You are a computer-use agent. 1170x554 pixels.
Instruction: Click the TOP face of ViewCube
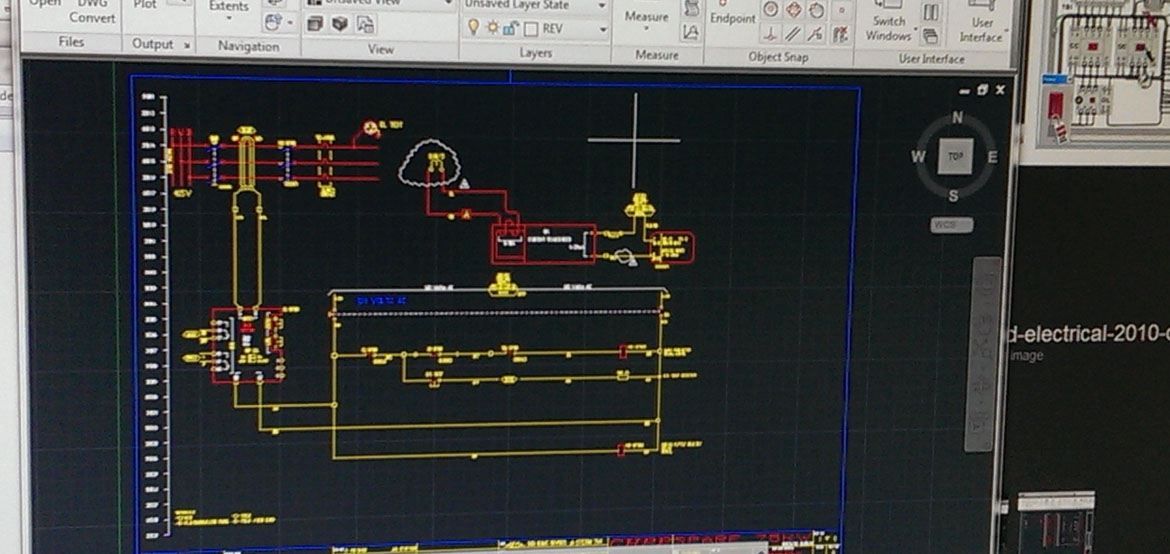(x=955, y=156)
